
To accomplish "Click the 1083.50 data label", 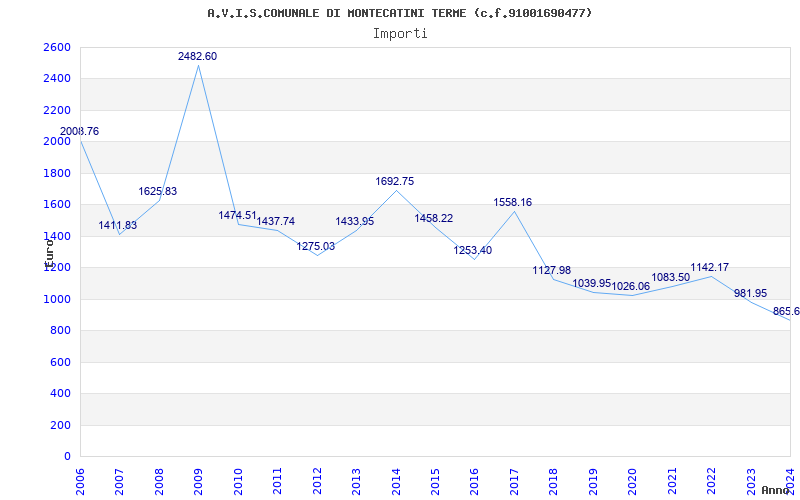I will pos(671,278).
